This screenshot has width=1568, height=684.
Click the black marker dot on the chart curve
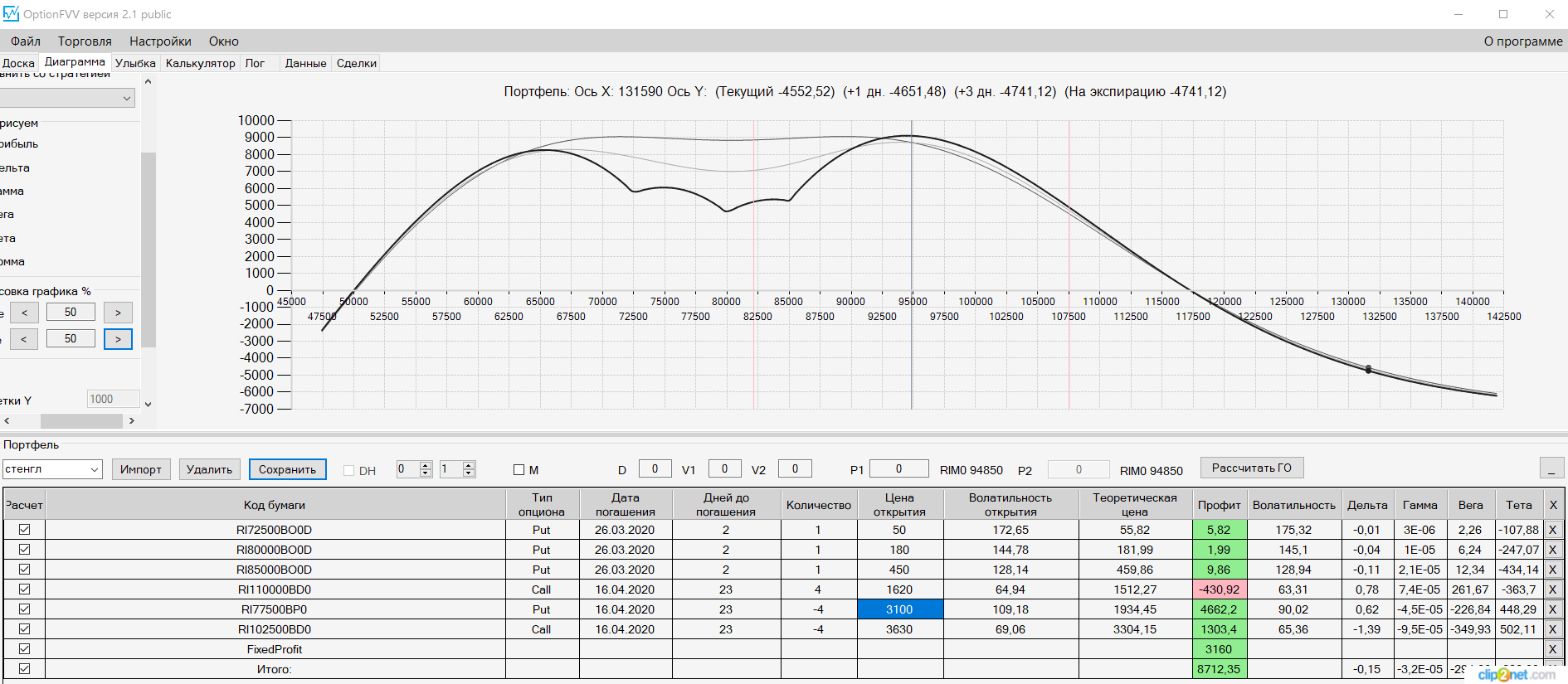coord(1368,369)
